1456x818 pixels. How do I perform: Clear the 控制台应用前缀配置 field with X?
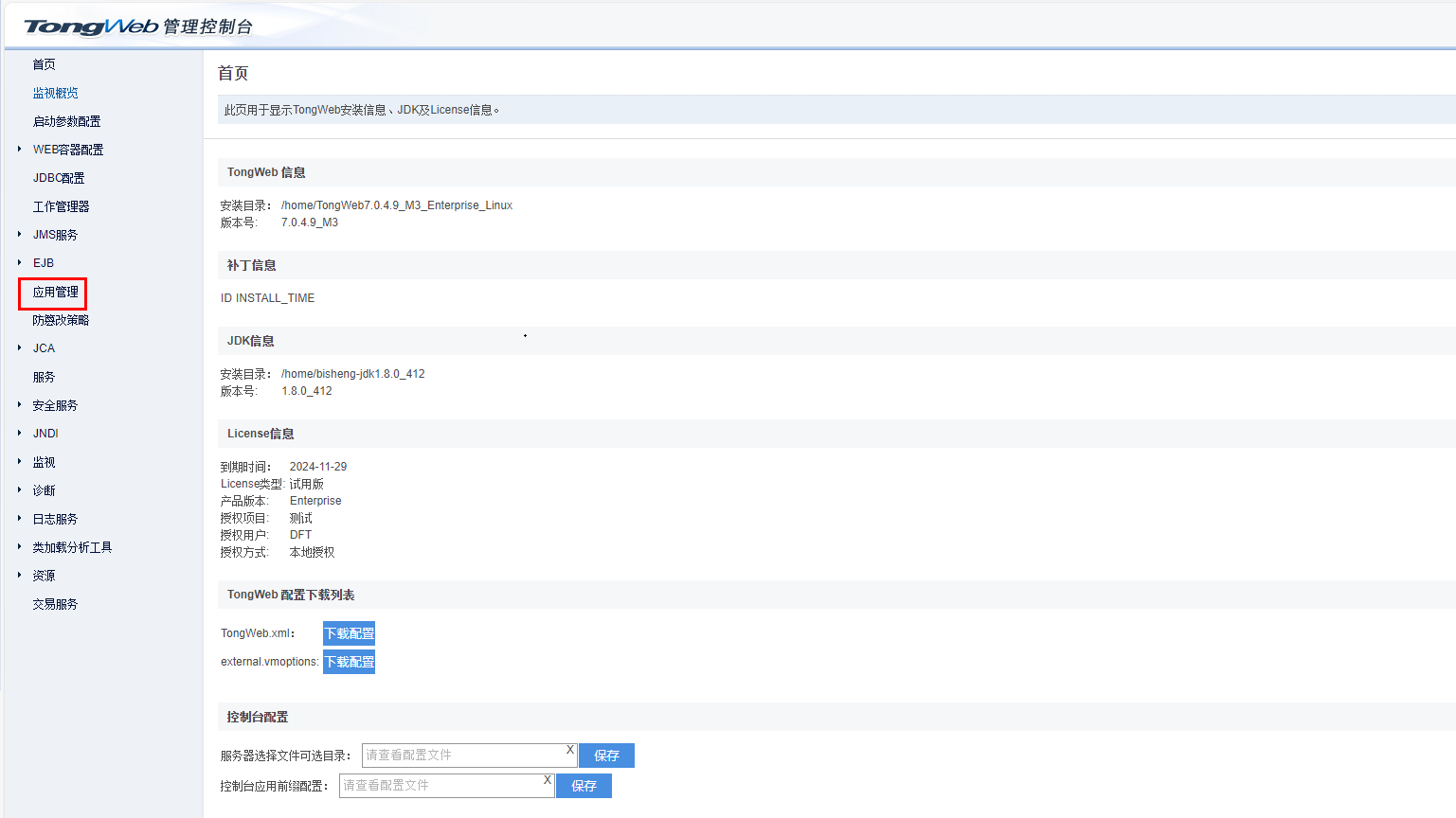[x=548, y=780]
